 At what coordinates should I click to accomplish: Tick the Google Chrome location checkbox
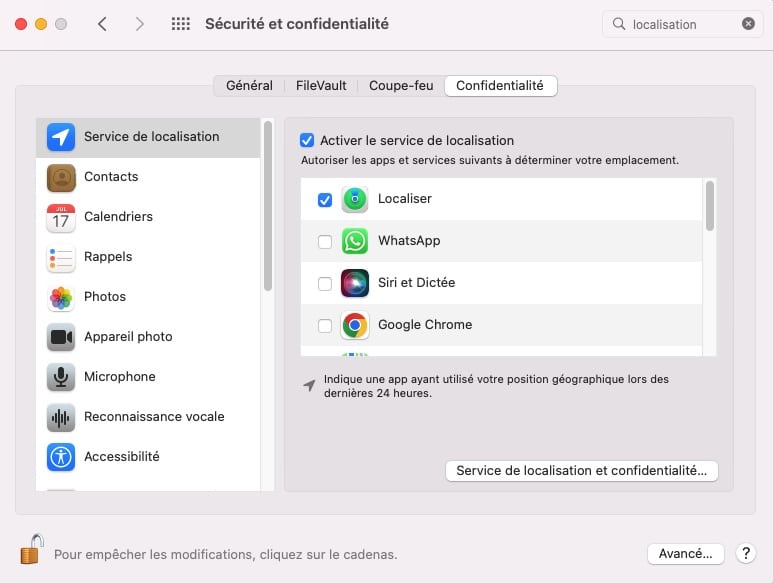325,325
